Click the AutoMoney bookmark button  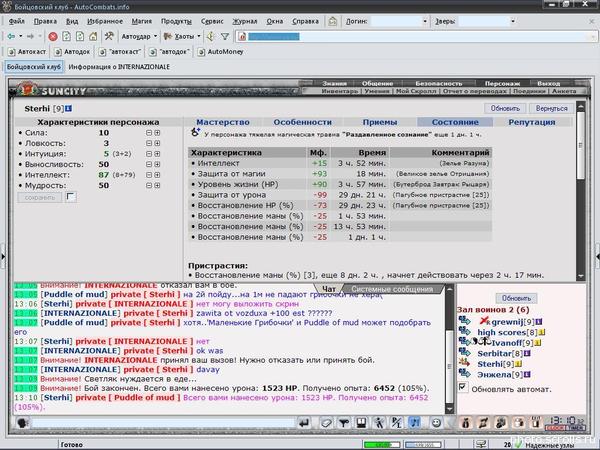[x=220, y=52]
